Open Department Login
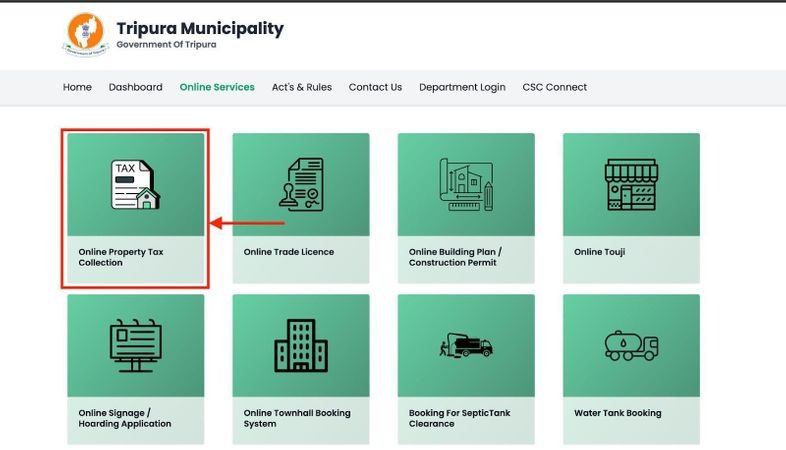This screenshot has width=786, height=450. [462, 87]
